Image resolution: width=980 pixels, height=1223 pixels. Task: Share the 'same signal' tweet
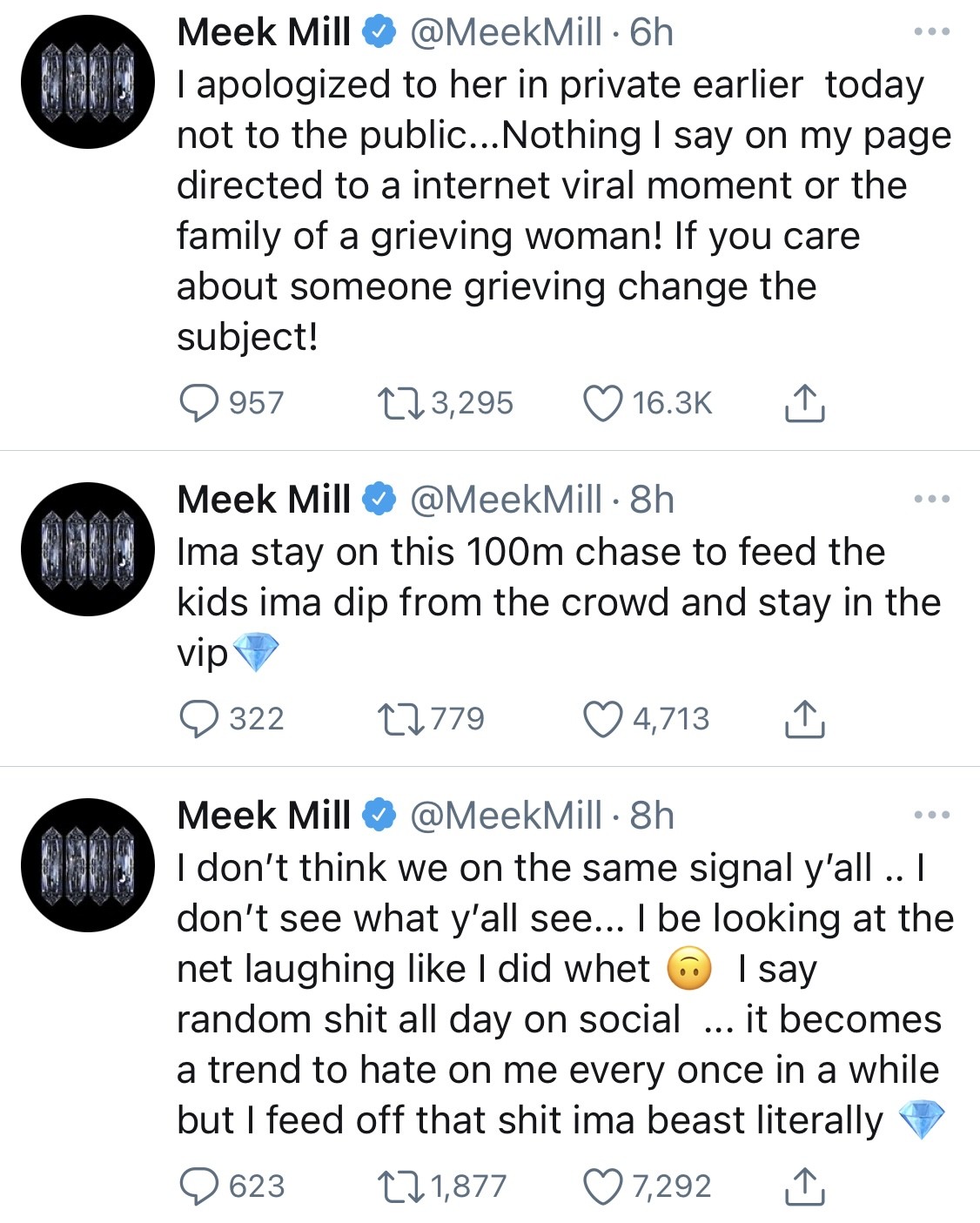tap(804, 1187)
